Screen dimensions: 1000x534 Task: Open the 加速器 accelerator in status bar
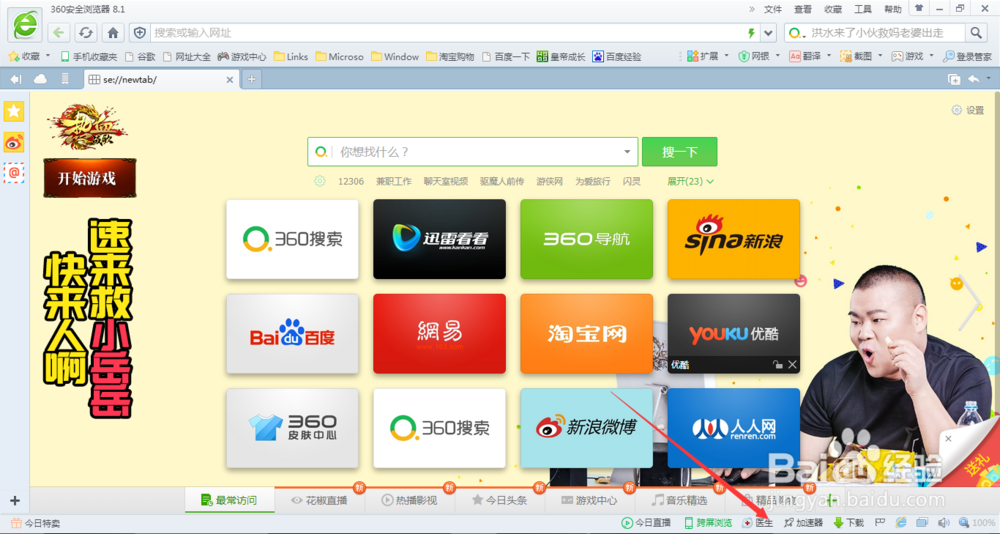[804, 523]
